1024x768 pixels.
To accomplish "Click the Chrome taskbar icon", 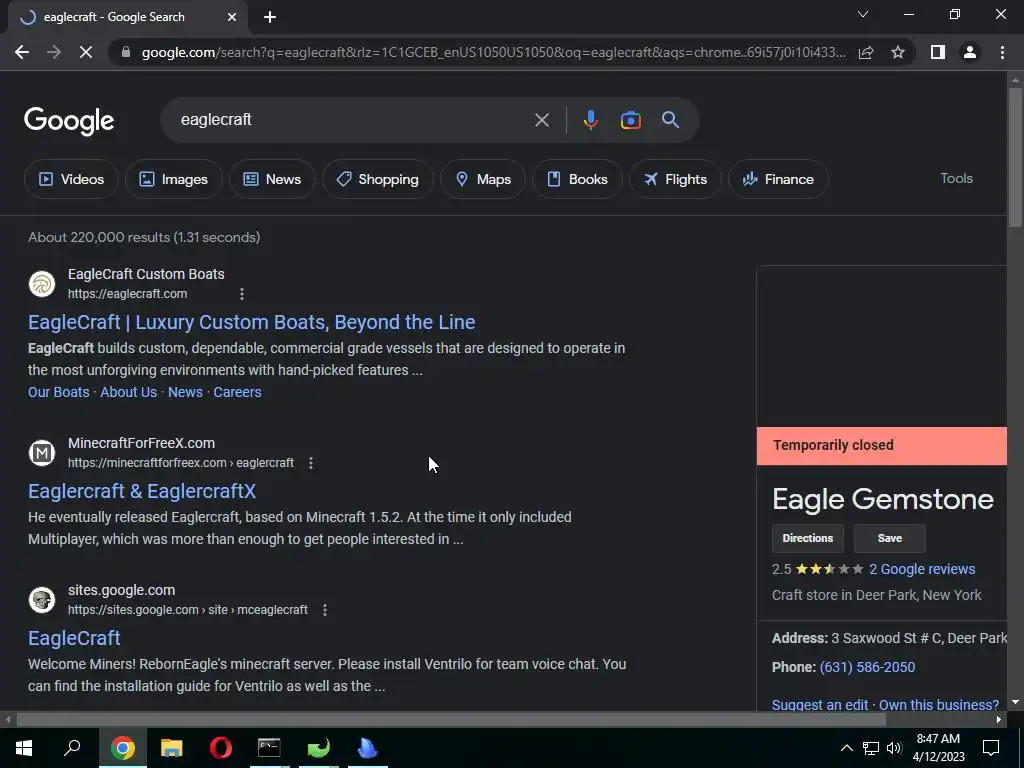I will [x=123, y=748].
